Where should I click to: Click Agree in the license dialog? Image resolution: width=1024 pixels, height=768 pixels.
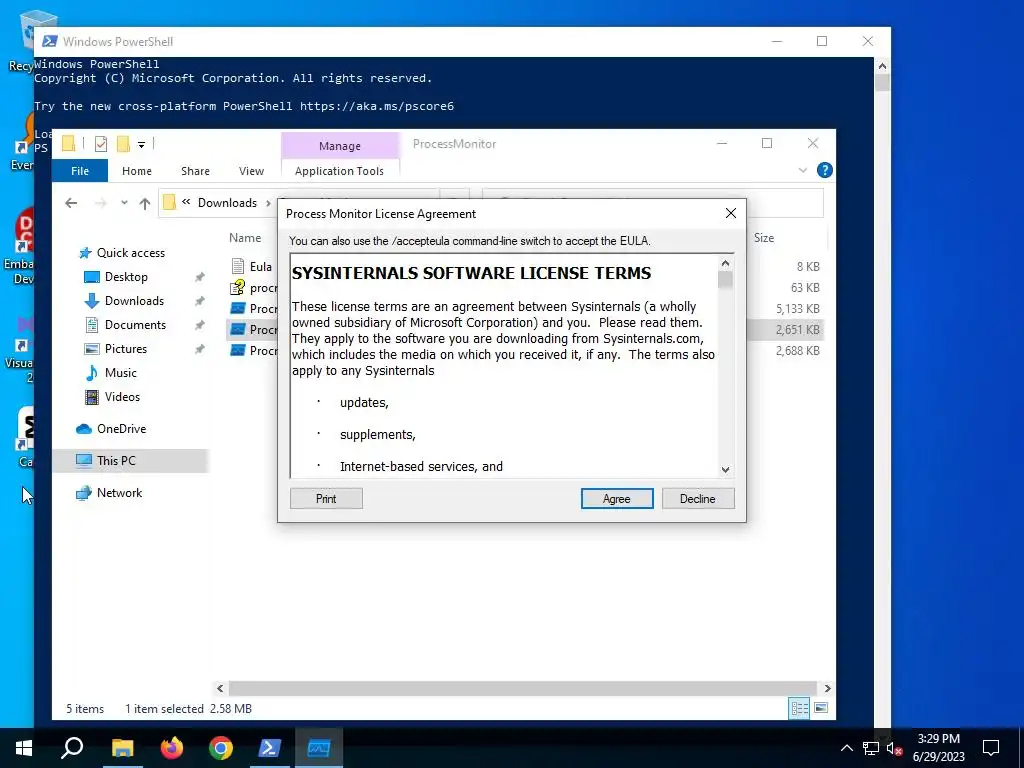point(616,498)
